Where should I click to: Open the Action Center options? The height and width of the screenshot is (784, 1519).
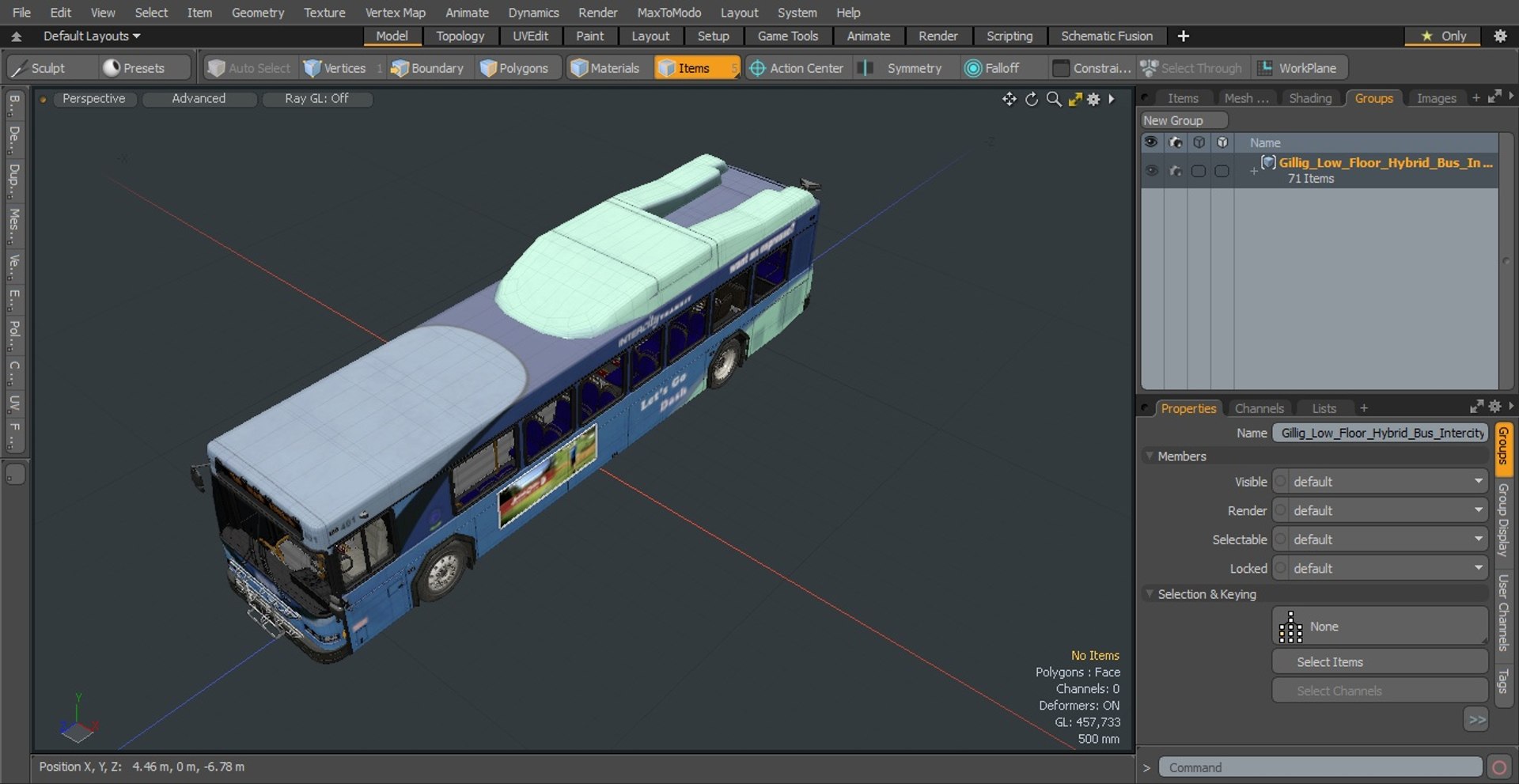coord(797,68)
